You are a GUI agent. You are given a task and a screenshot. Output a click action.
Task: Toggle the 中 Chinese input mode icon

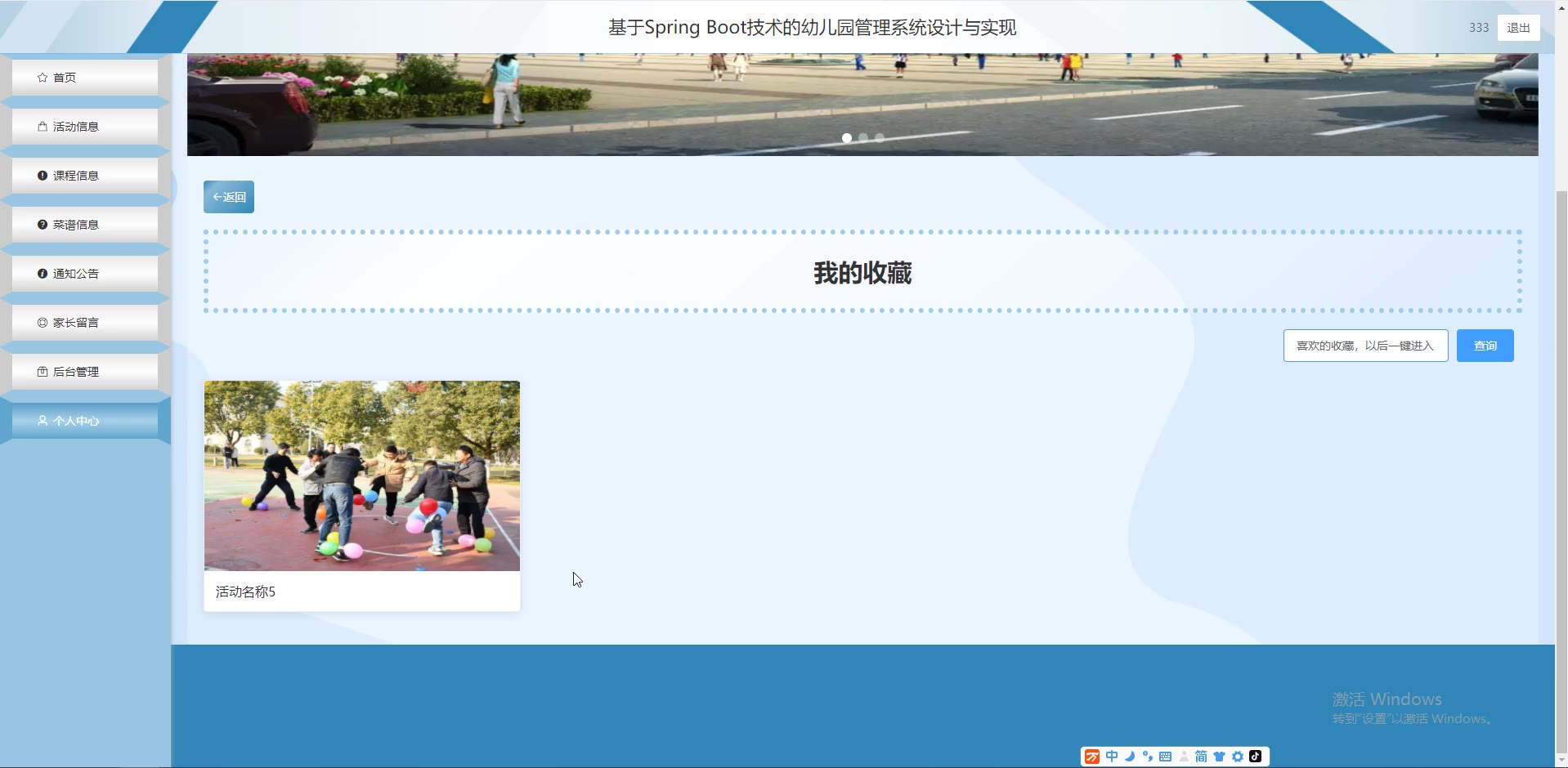tap(1112, 757)
